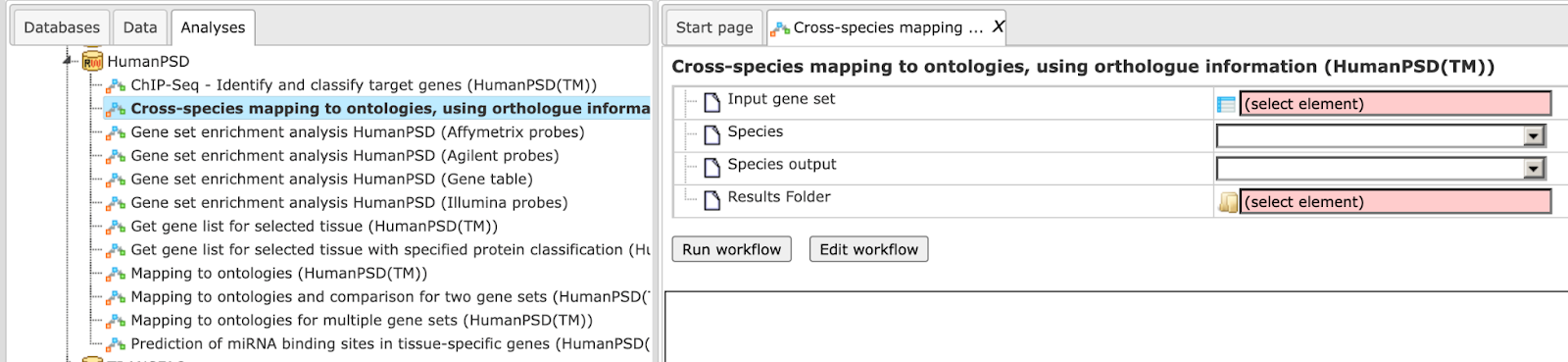Screen dimensions: 1568x362
Task: Click the HumanPSD database icon
Action: pos(92,62)
